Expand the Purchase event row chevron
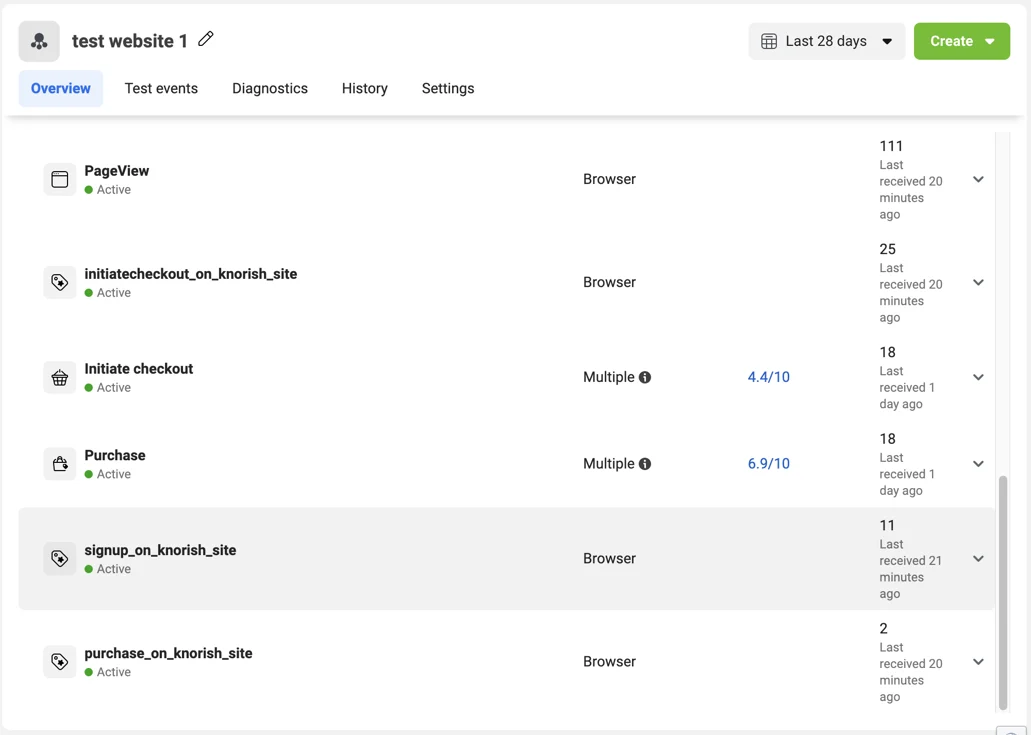This screenshot has height=735, width=1031. 978,464
